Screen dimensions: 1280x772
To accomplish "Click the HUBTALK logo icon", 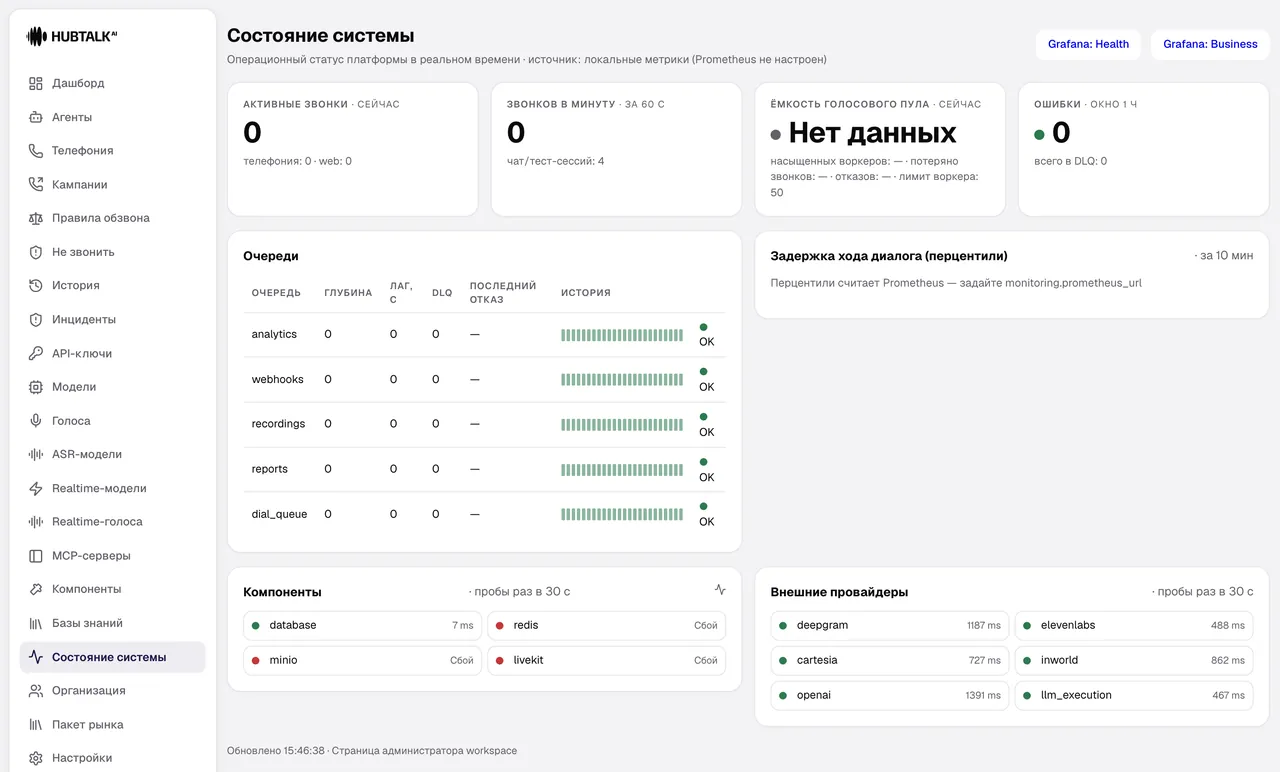I will coord(36,37).
